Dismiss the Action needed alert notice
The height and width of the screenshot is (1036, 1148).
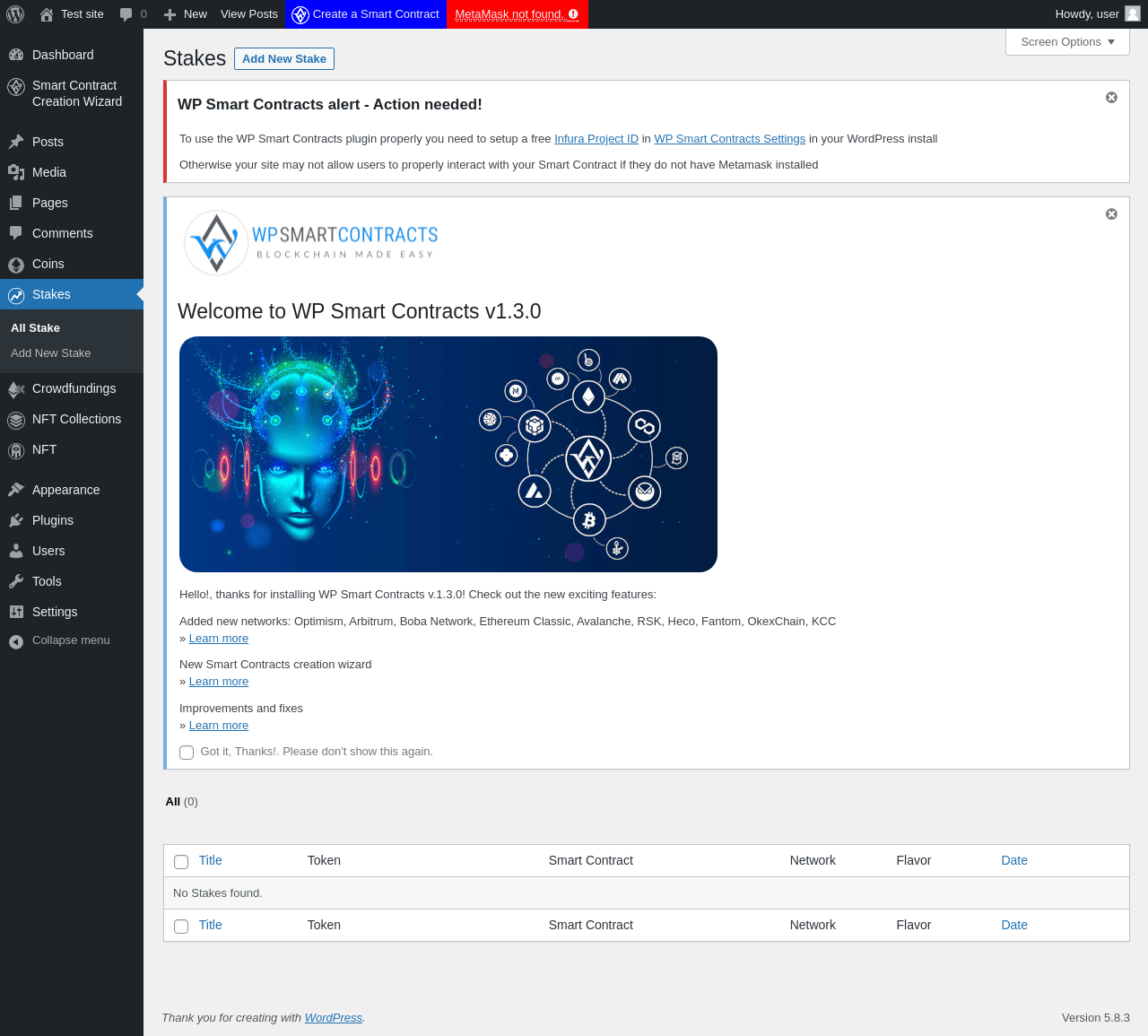[x=1111, y=97]
